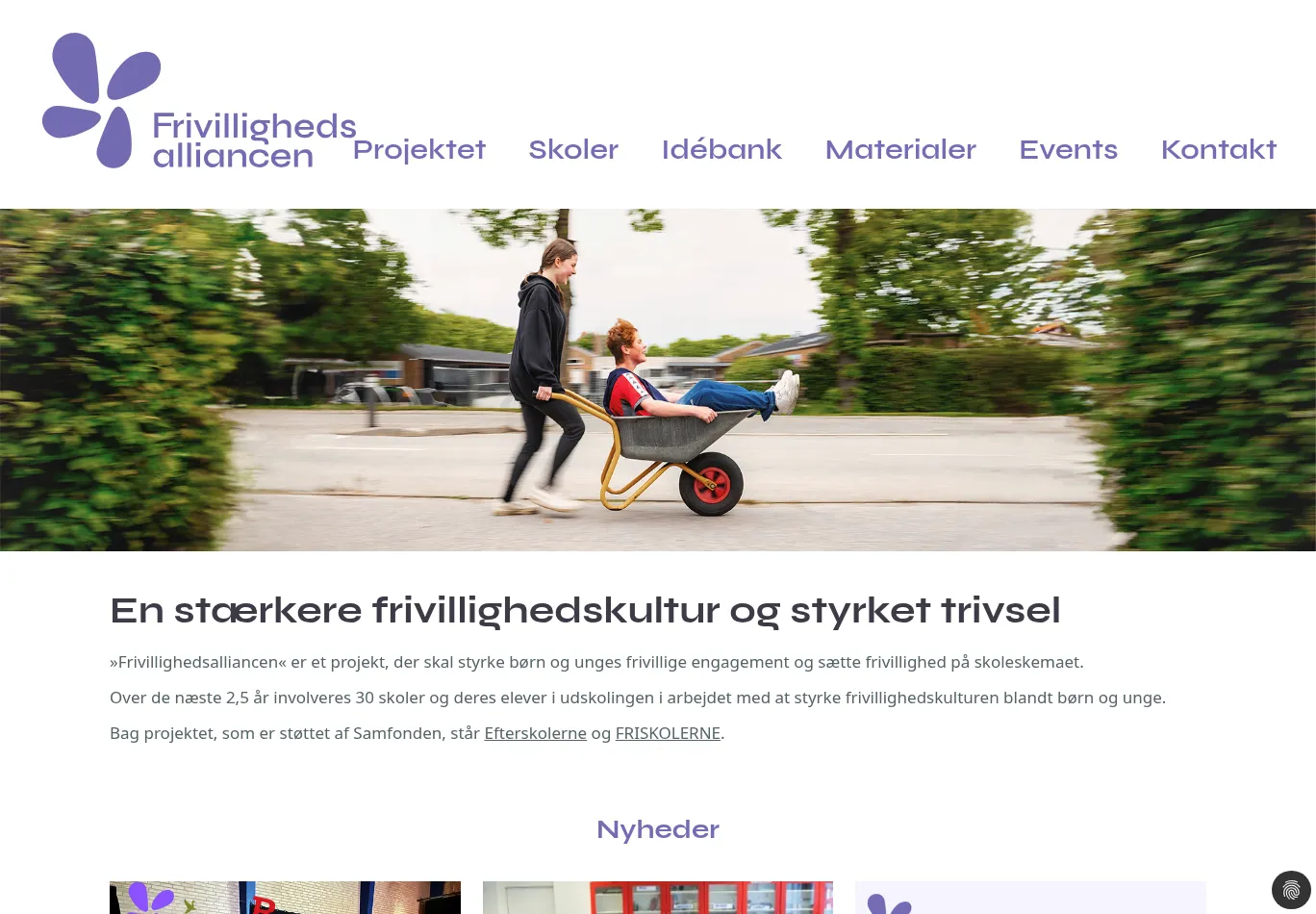Click the girl pushing the wheelbarrow

coord(544,375)
